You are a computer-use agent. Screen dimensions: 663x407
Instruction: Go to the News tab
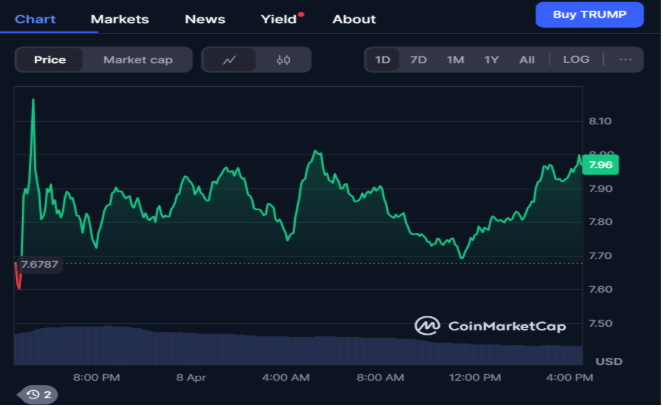click(205, 19)
